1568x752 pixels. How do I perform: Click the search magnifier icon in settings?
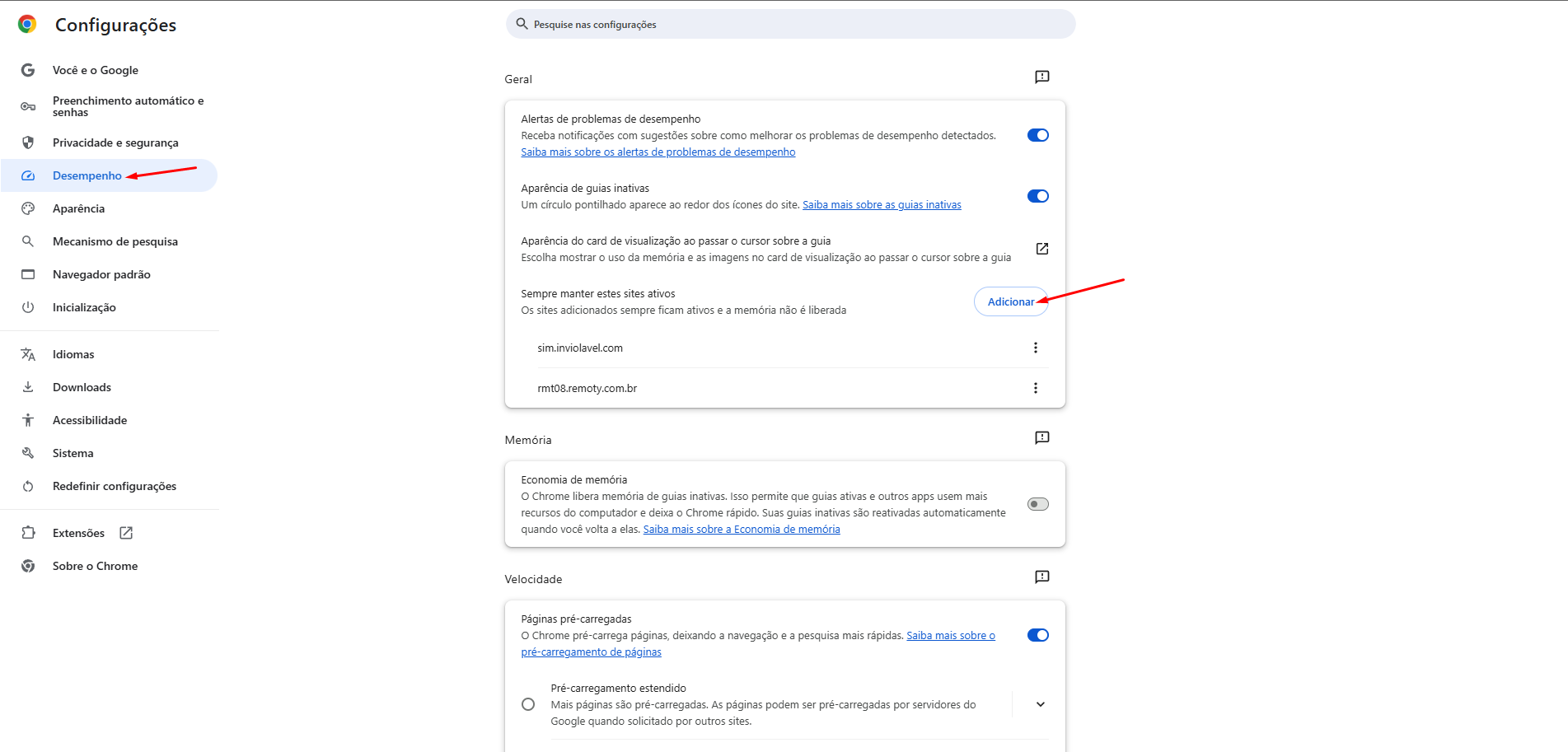522,24
